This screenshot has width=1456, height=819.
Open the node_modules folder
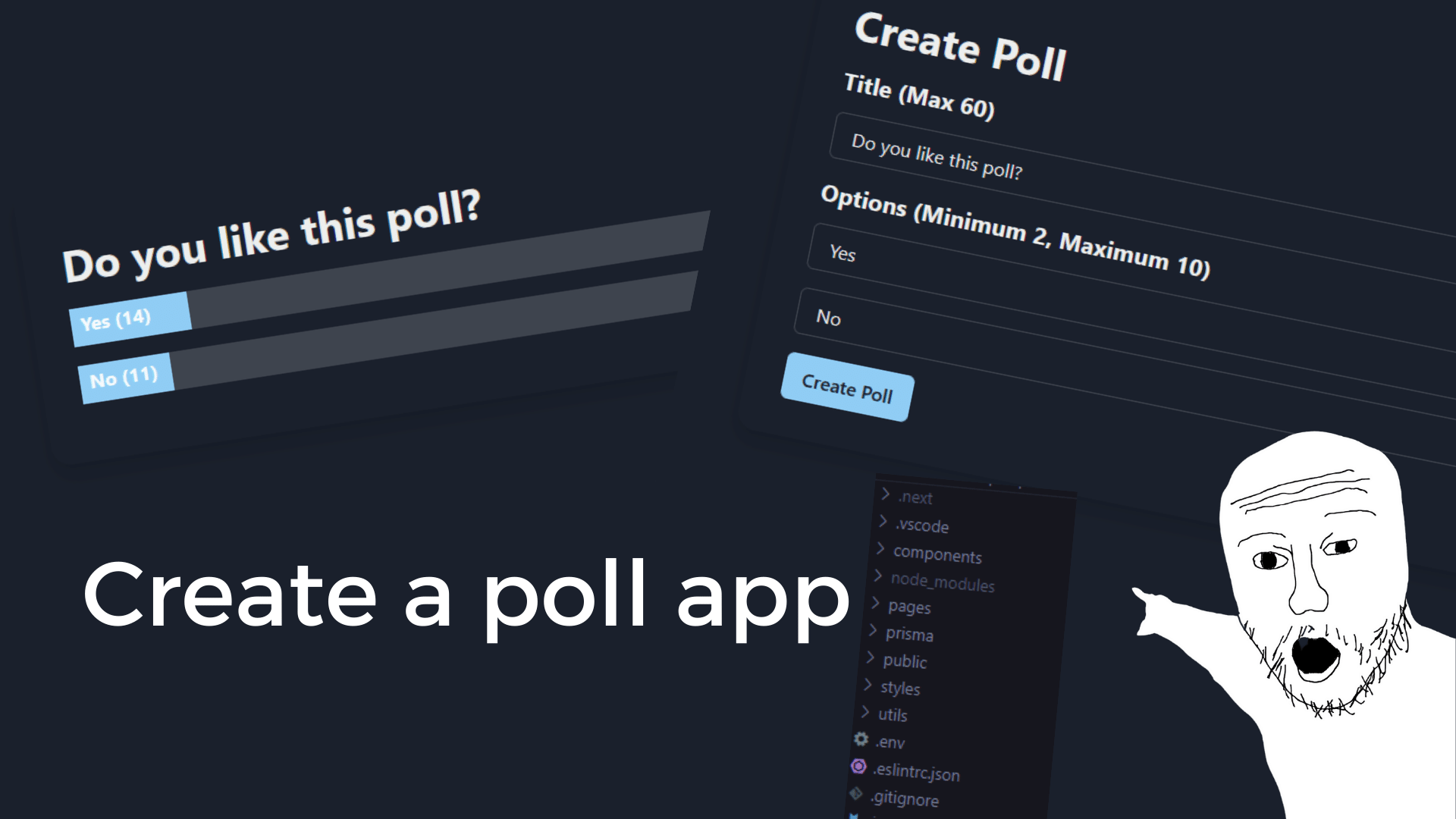point(942,582)
